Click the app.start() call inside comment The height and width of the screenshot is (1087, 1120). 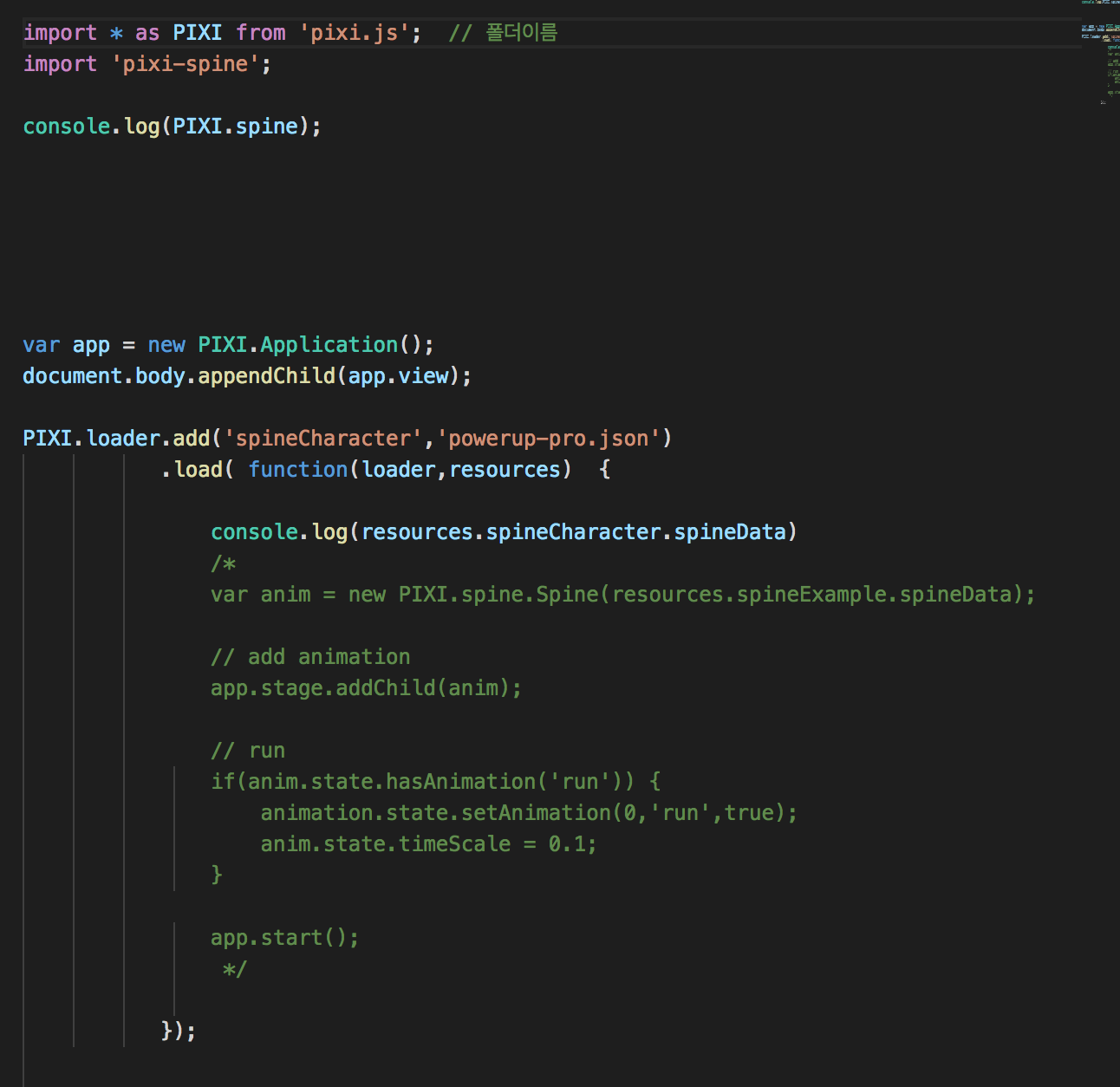pos(284,937)
